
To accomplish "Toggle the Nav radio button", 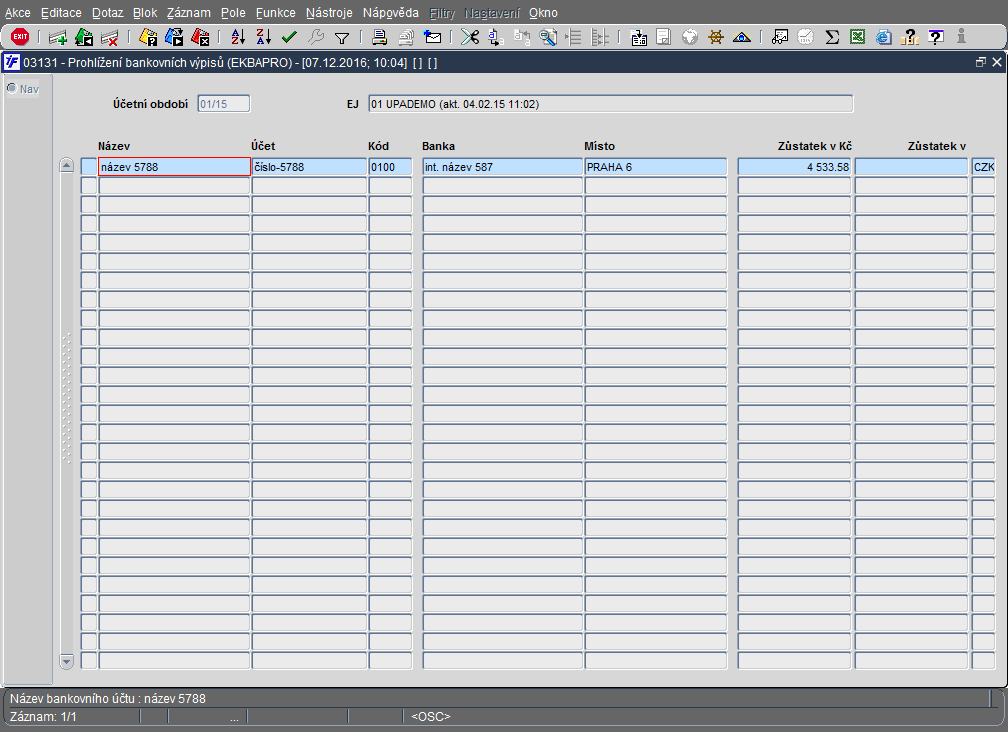I will [x=12, y=88].
